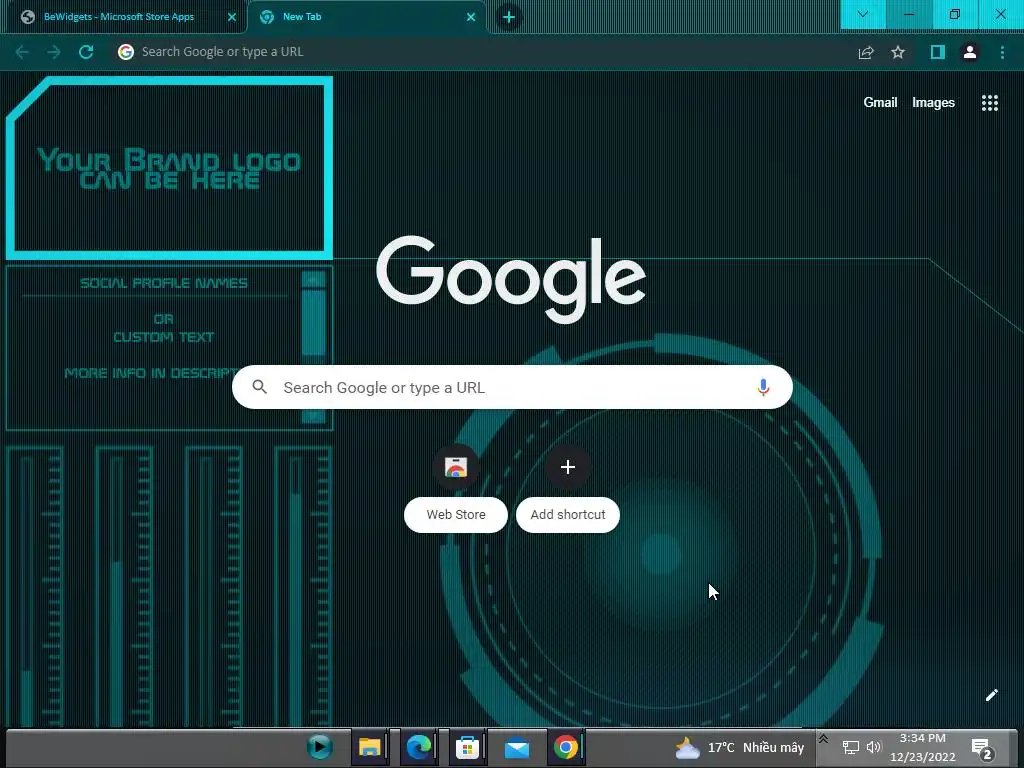Close the New Tab tab
The image size is (1024, 768).
pyautogui.click(x=471, y=17)
